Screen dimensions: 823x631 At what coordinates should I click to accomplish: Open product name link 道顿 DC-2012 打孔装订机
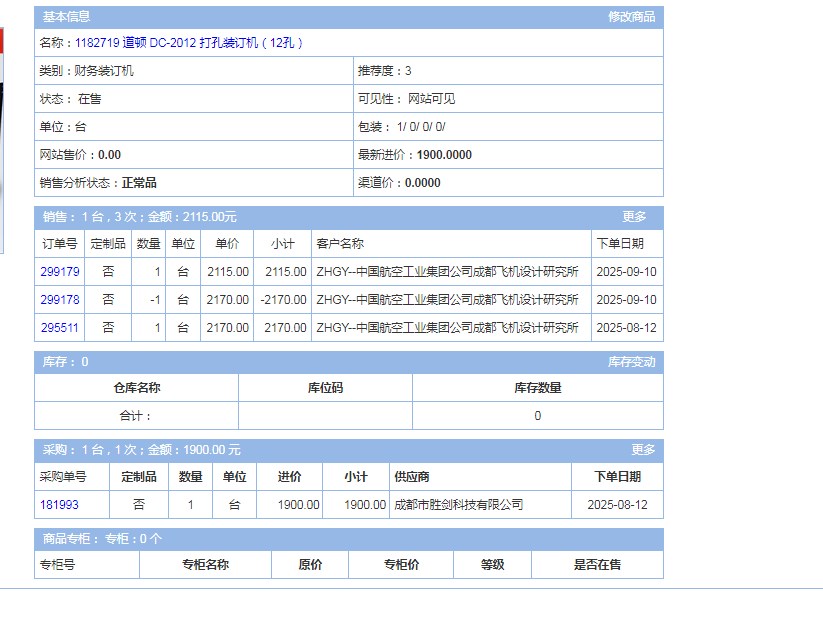[x=189, y=43]
